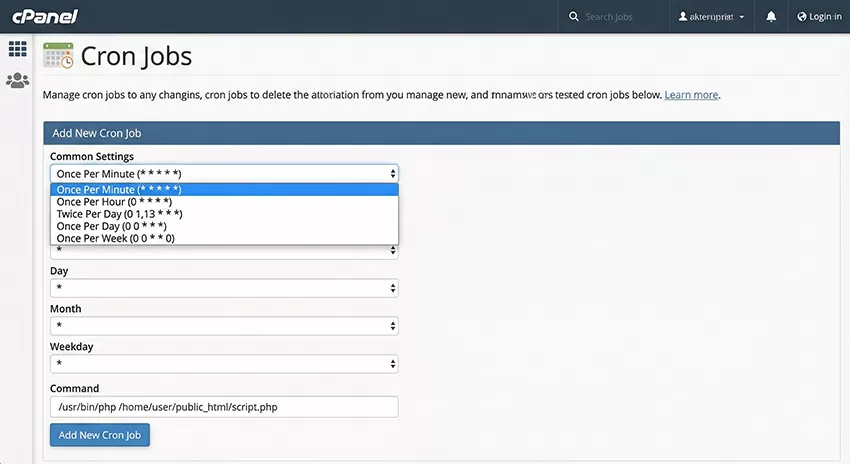Click into the Command input field
Screen dimensions: 850x464
click(224, 407)
